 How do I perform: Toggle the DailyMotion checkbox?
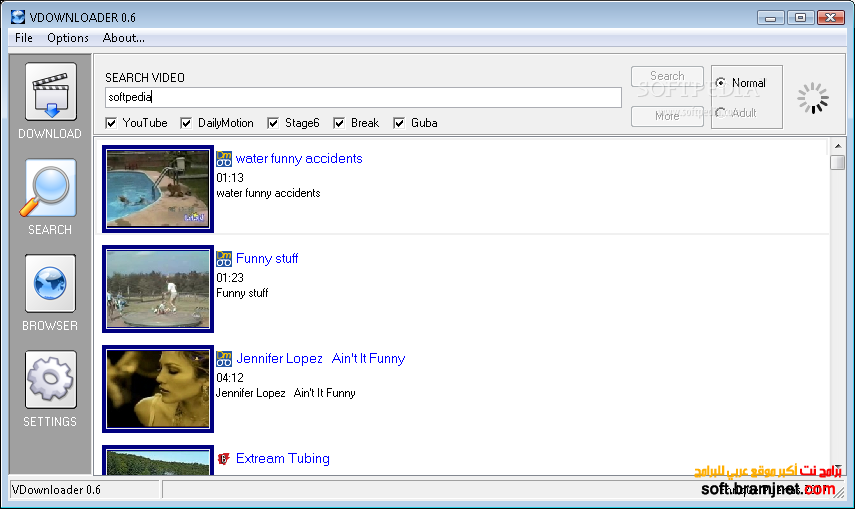pyautogui.click(x=186, y=123)
